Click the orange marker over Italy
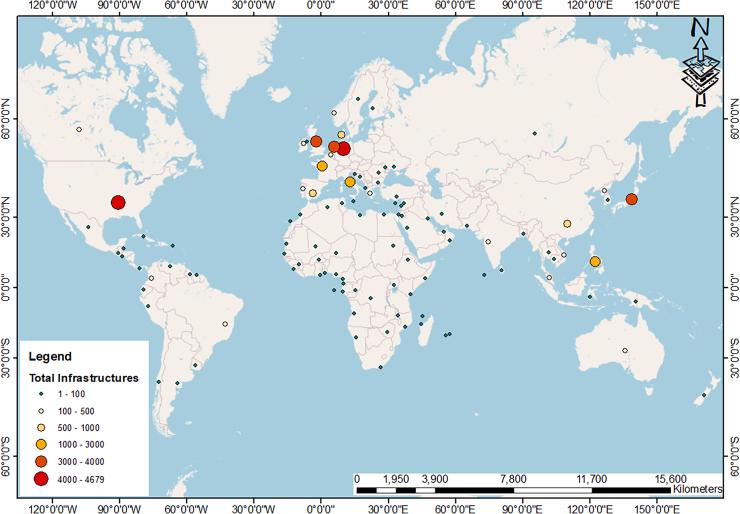Viewport: 740px width, 514px height. pos(350,182)
